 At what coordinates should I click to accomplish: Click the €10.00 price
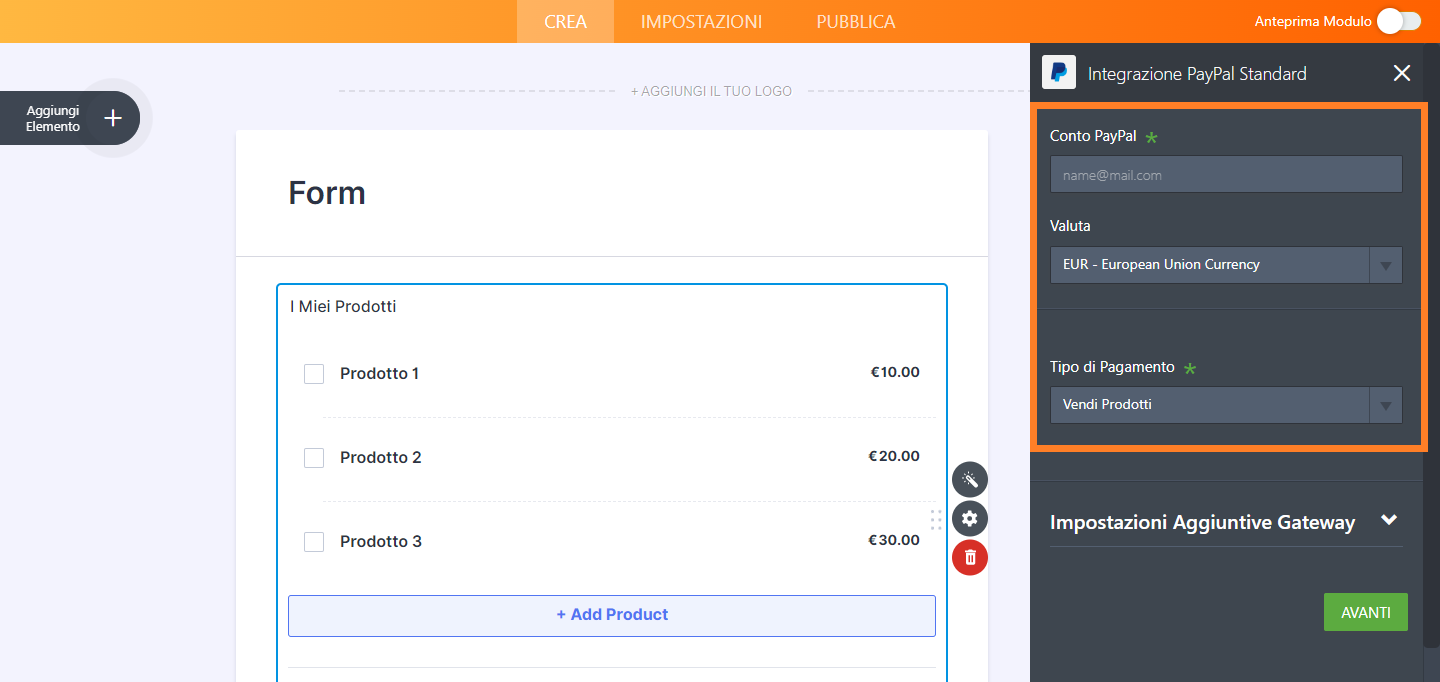coord(895,372)
